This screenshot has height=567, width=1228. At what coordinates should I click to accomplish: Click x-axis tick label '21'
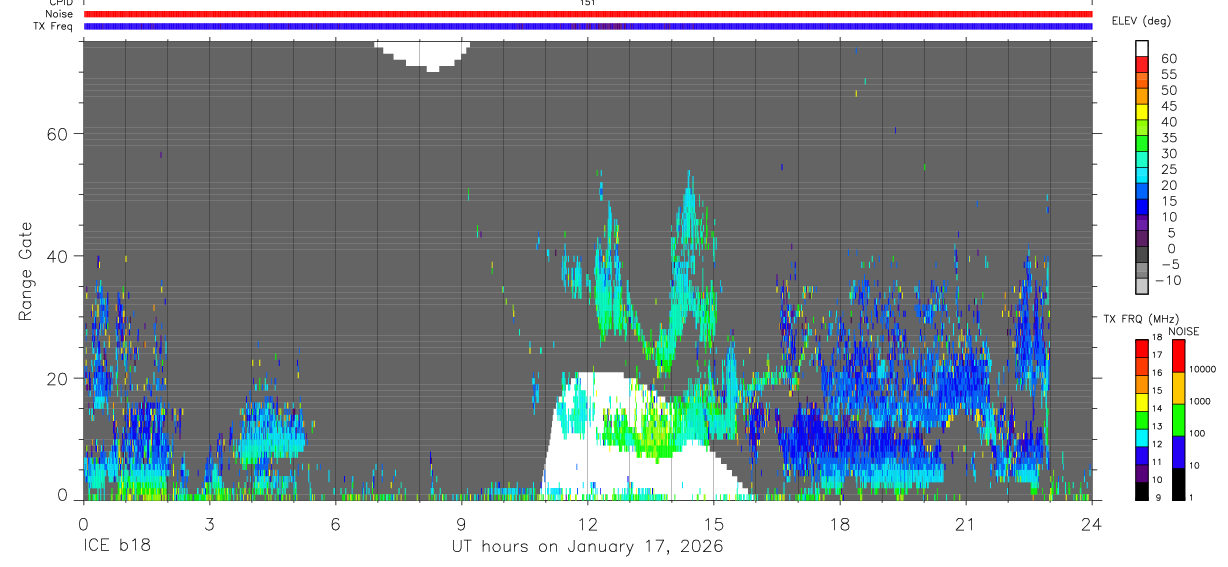pos(965,524)
